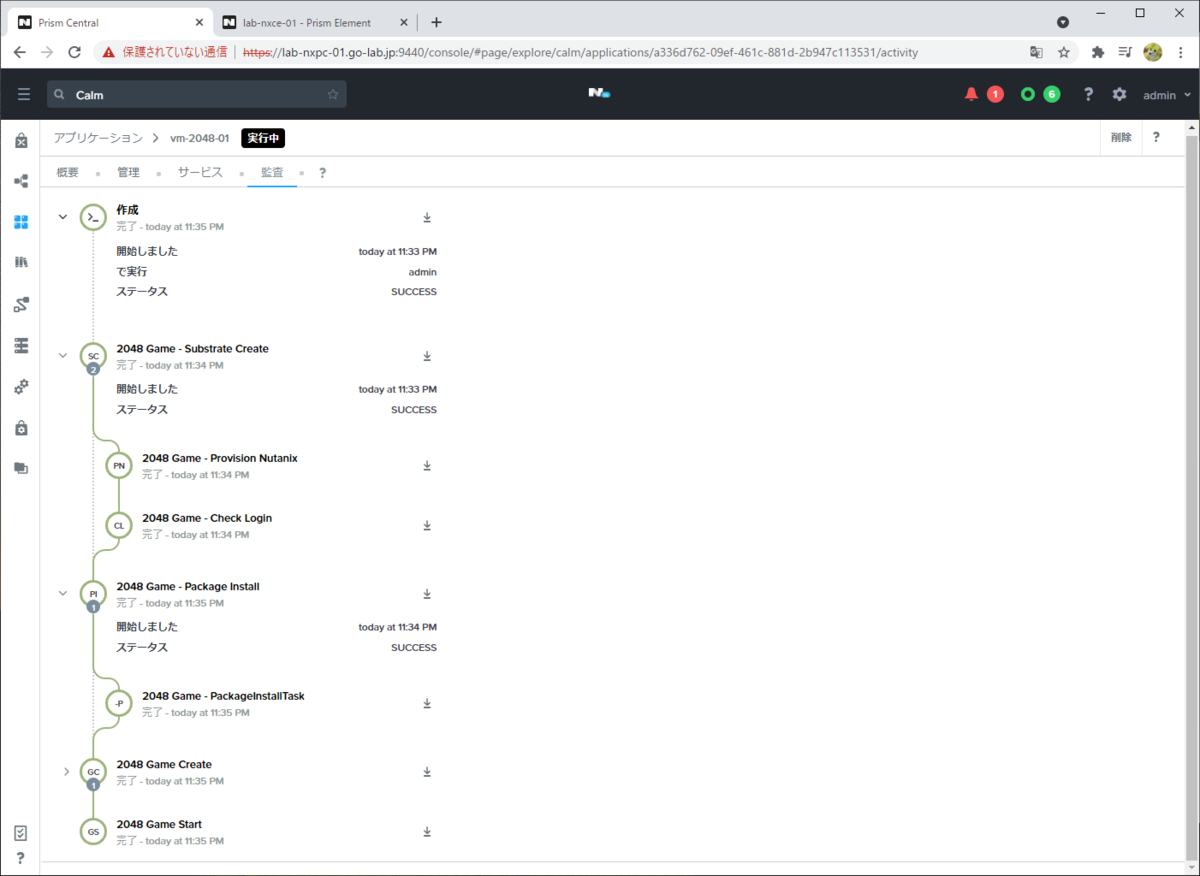Open Endpoints icon in left sidebar
The width and height of the screenshot is (1200, 876).
[21, 345]
